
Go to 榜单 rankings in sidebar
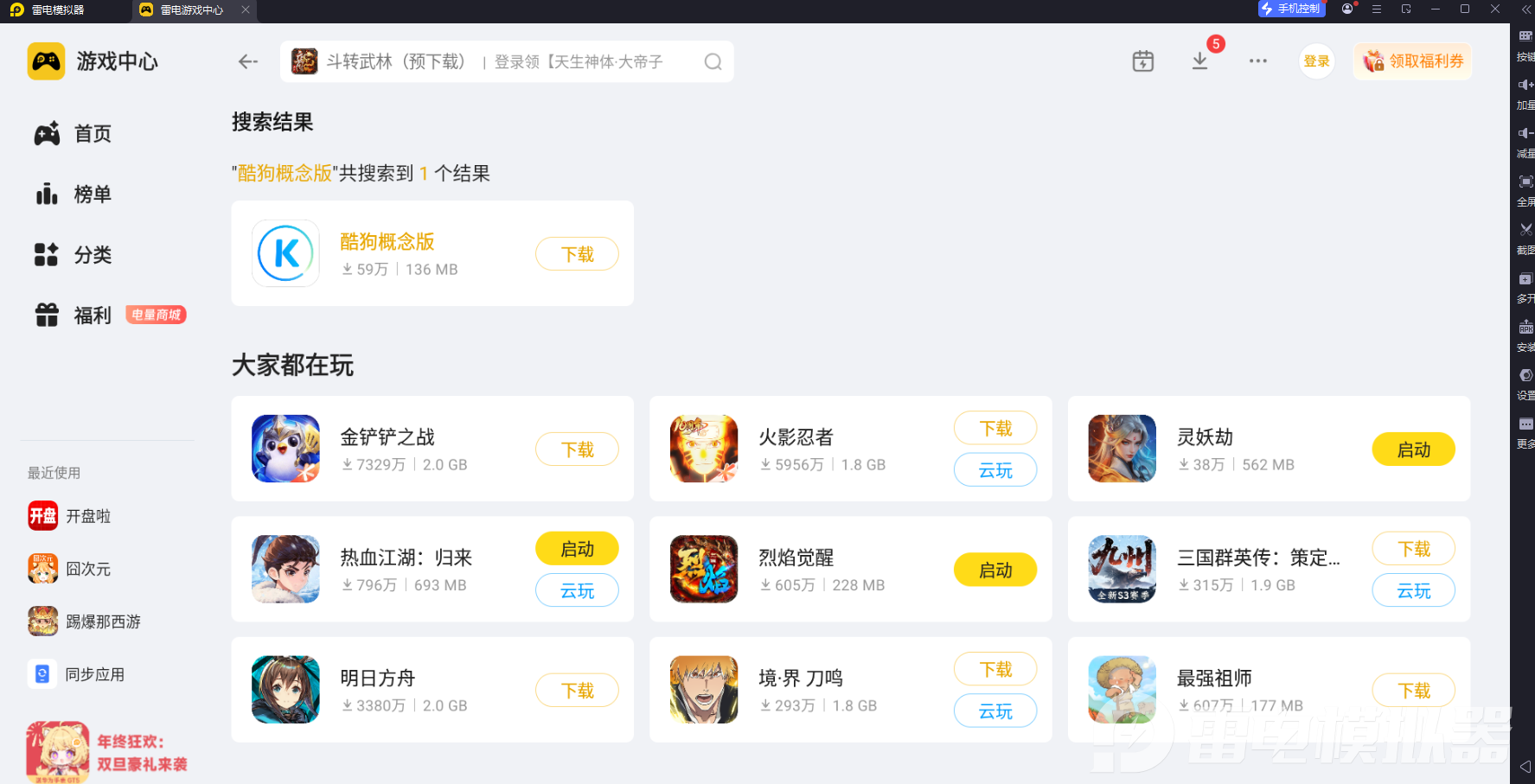click(x=74, y=194)
